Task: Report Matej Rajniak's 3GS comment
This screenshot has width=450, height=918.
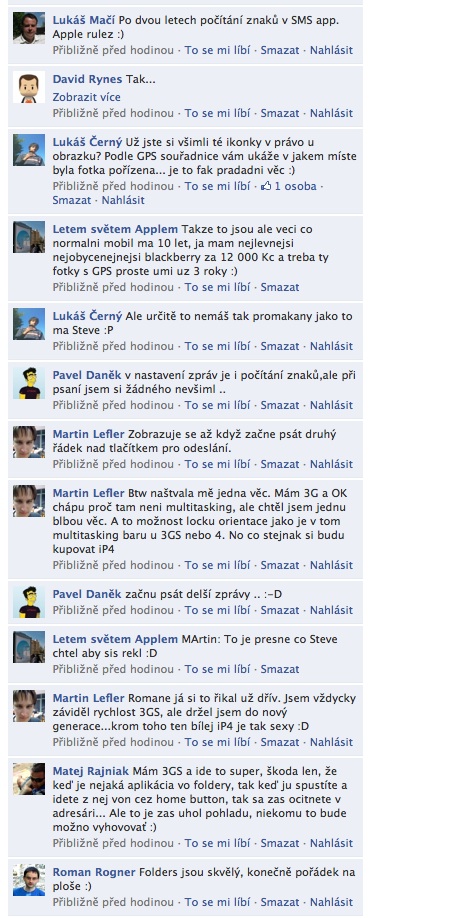Action: coord(331,843)
